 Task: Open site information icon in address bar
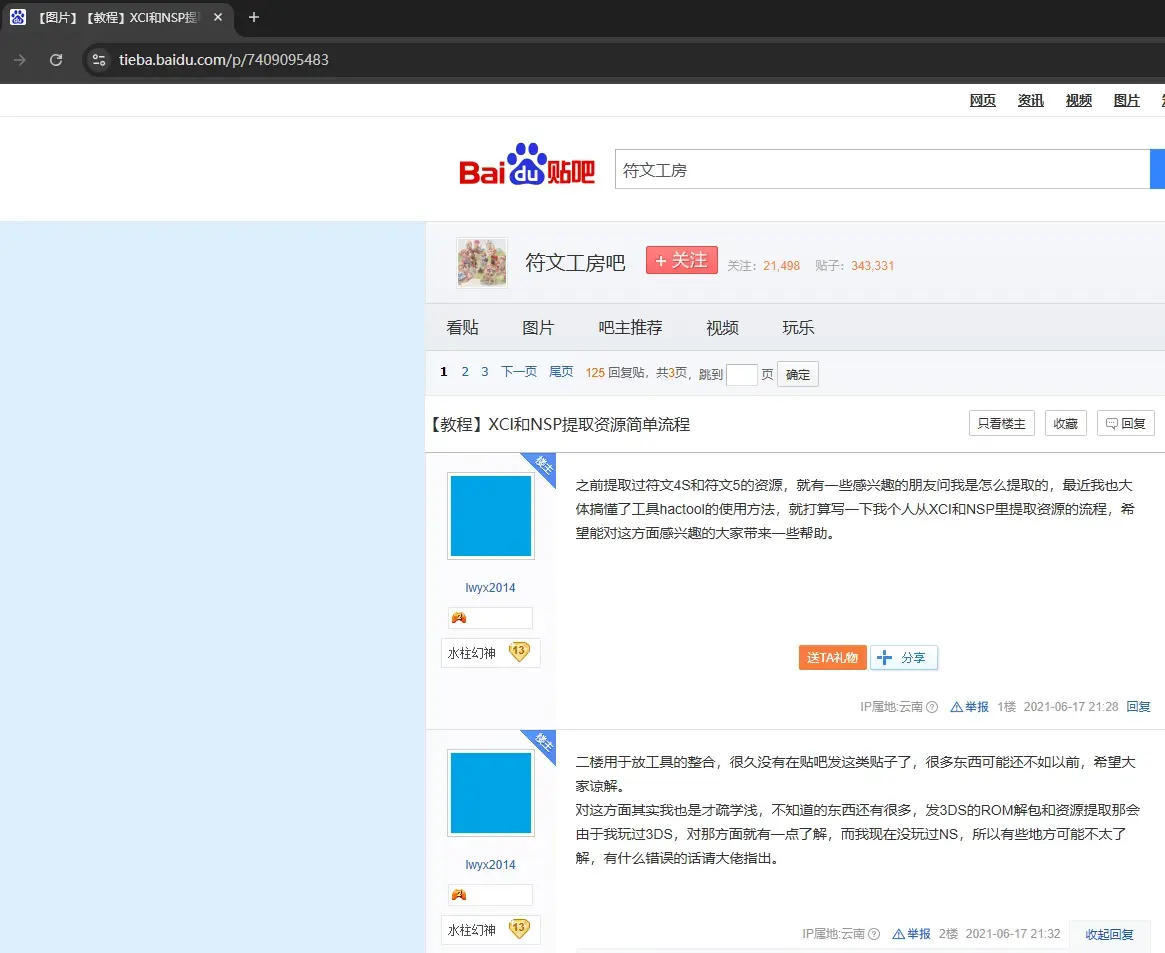pos(99,60)
